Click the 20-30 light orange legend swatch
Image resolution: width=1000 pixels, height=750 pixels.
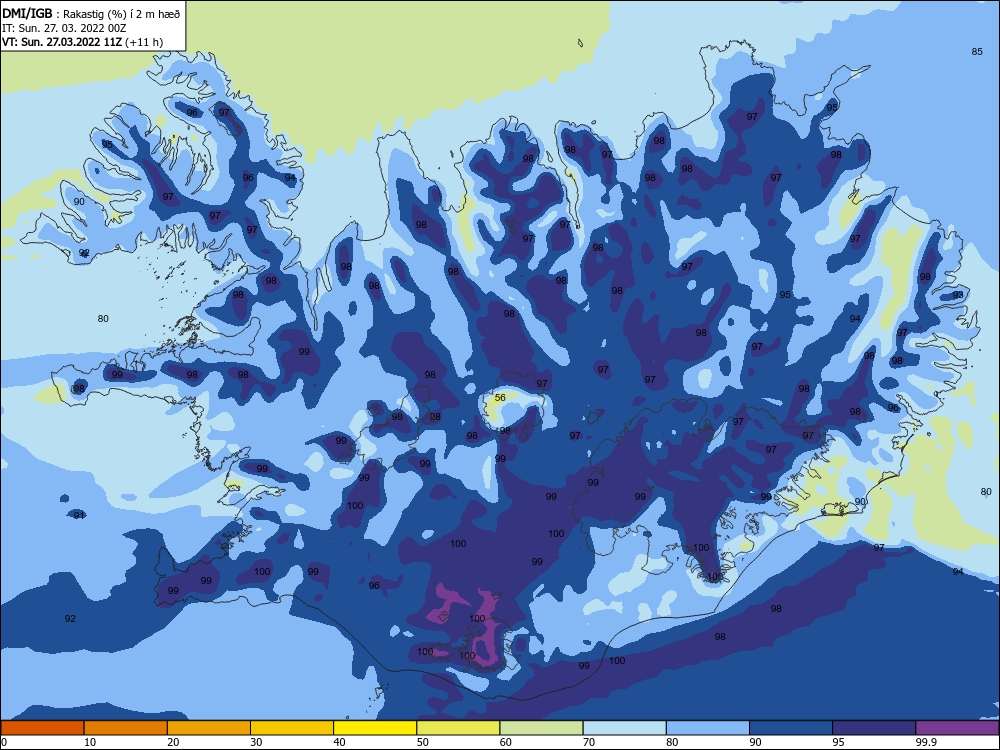point(209,728)
